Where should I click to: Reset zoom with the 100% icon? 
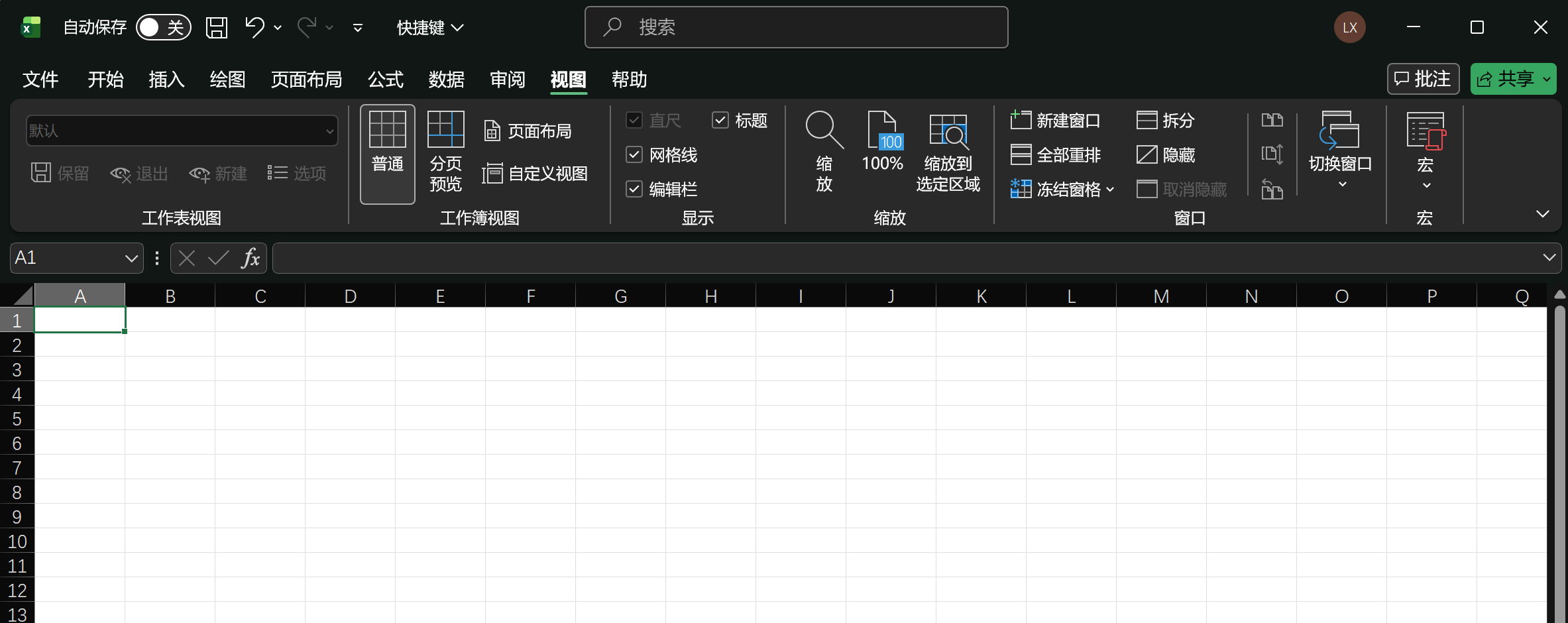point(882,142)
